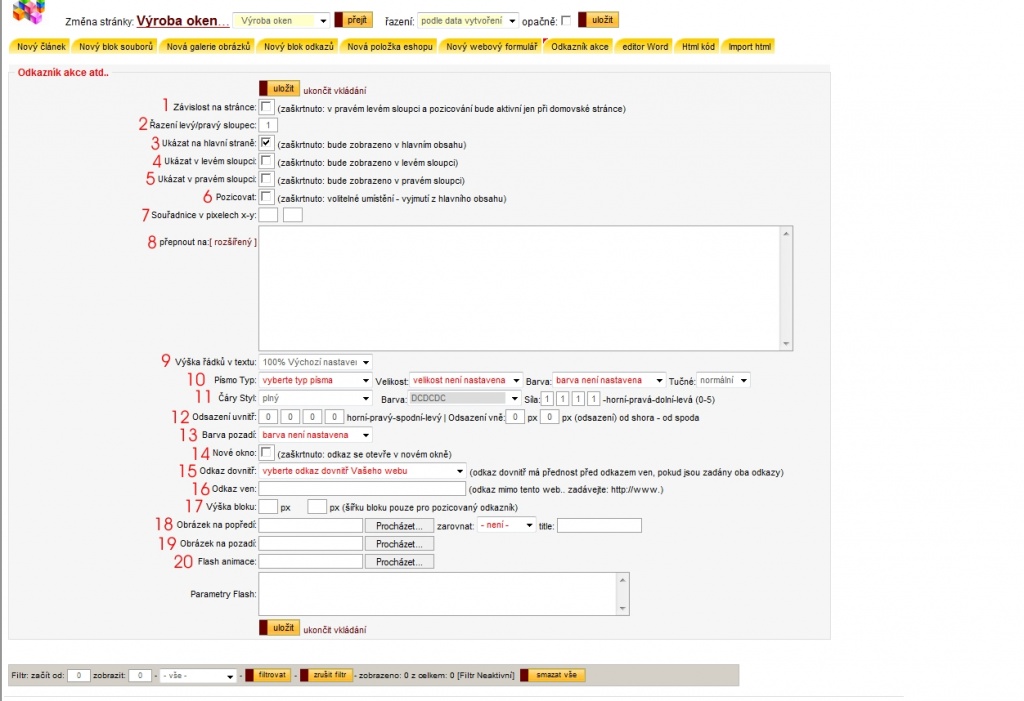Screen dimensions: 1024x701
Task: Open the Tučné normální dropdown
Action: (723, 380)
